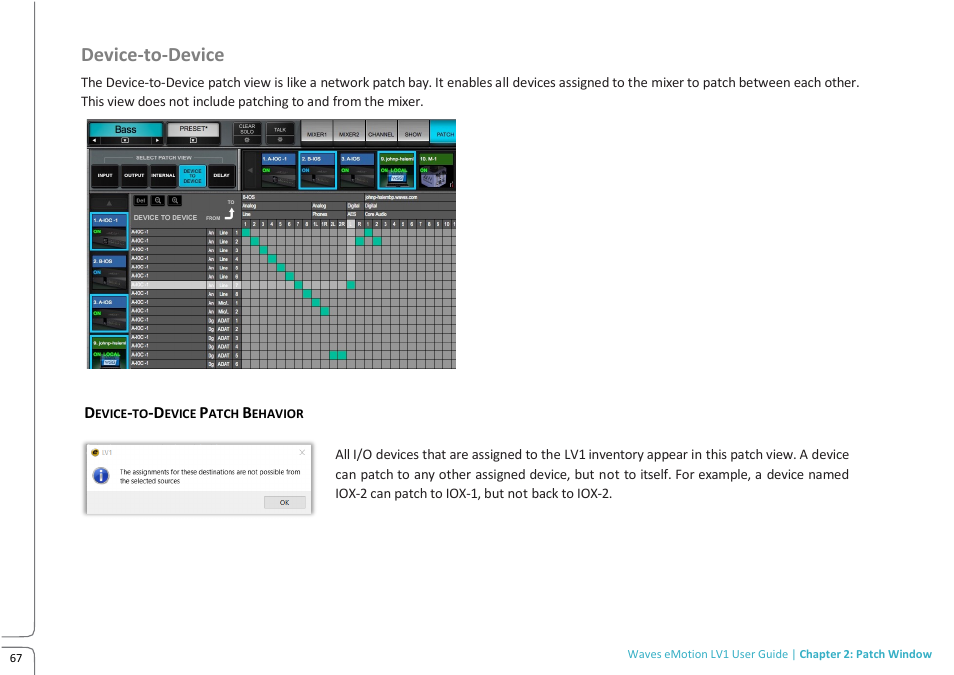Viewport: 954px width, 675px height.
Task: Toggle patch from ADAT 5 to Phones 2L
Action: tap(333, 355)
